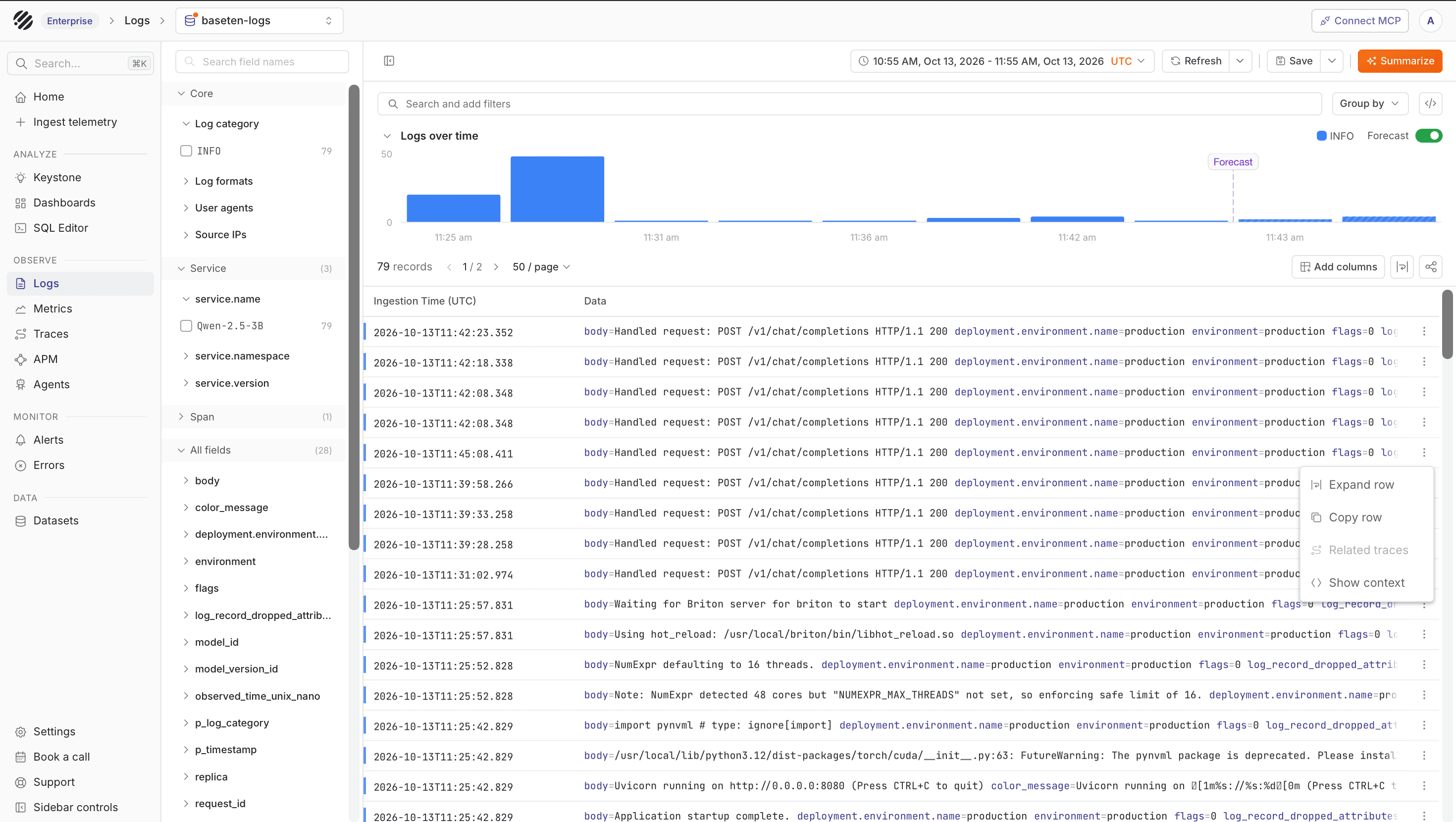Open Keystone in the sidebar
Screen dimensions: 1456x822
(57, 177)
